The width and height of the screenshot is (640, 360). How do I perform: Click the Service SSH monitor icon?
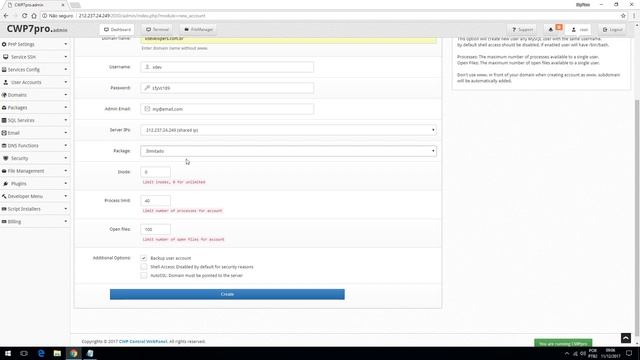tap(6, 57)
